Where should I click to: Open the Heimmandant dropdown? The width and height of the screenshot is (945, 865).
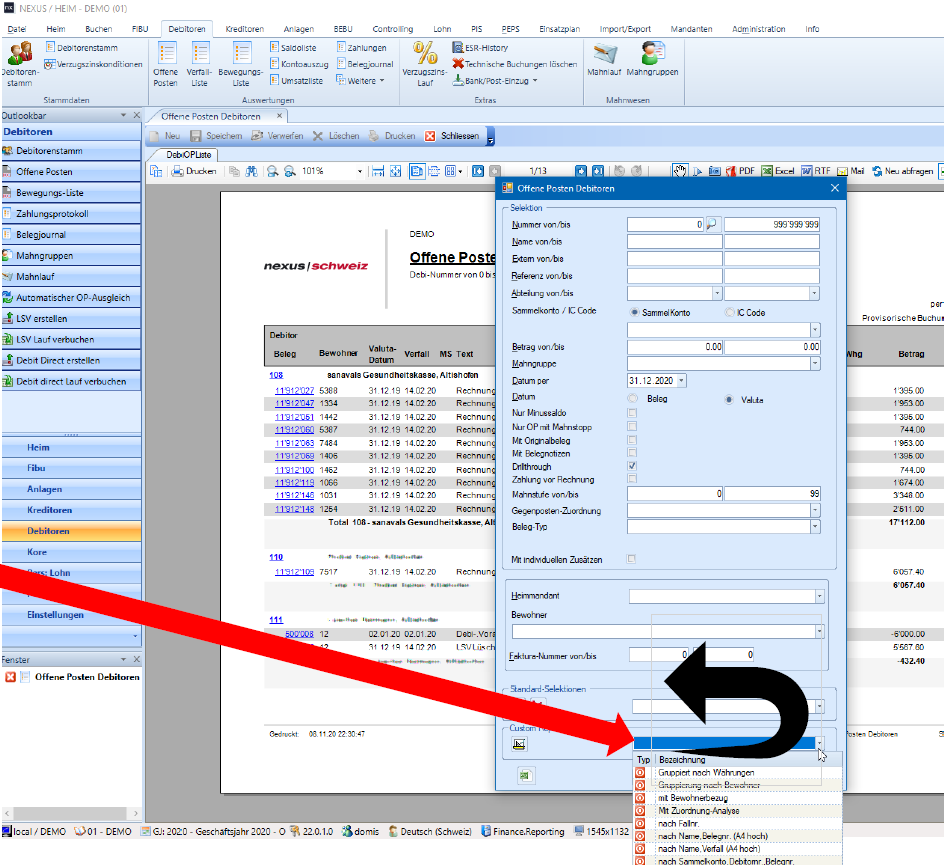(x=819, y=596)
